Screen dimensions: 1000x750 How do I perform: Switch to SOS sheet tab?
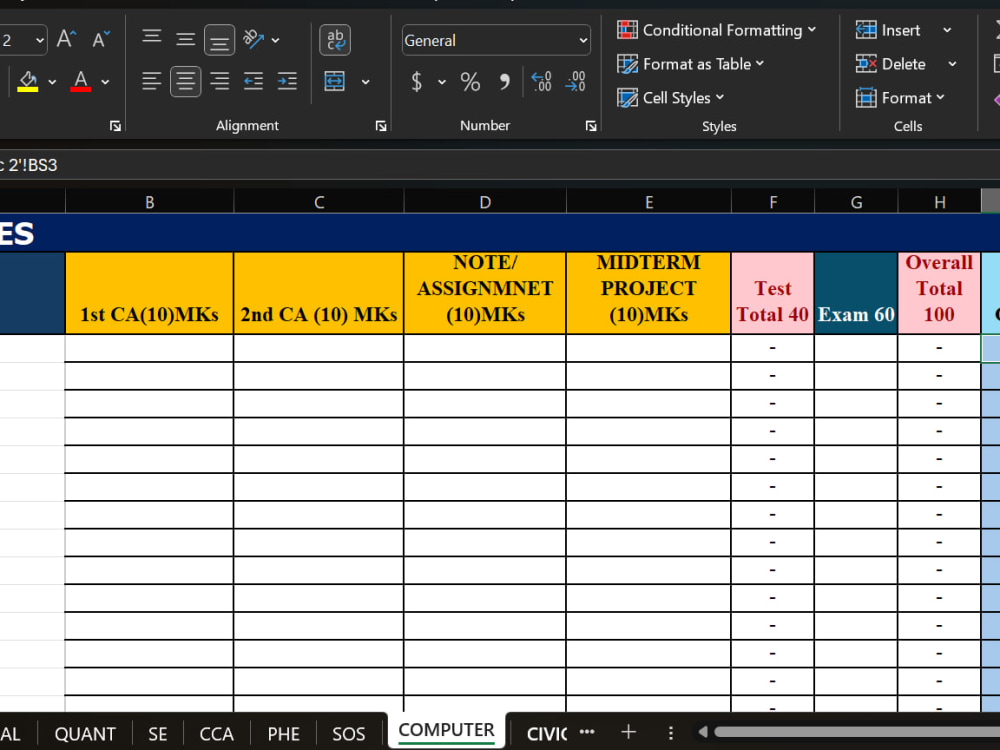tap(349, 734)
